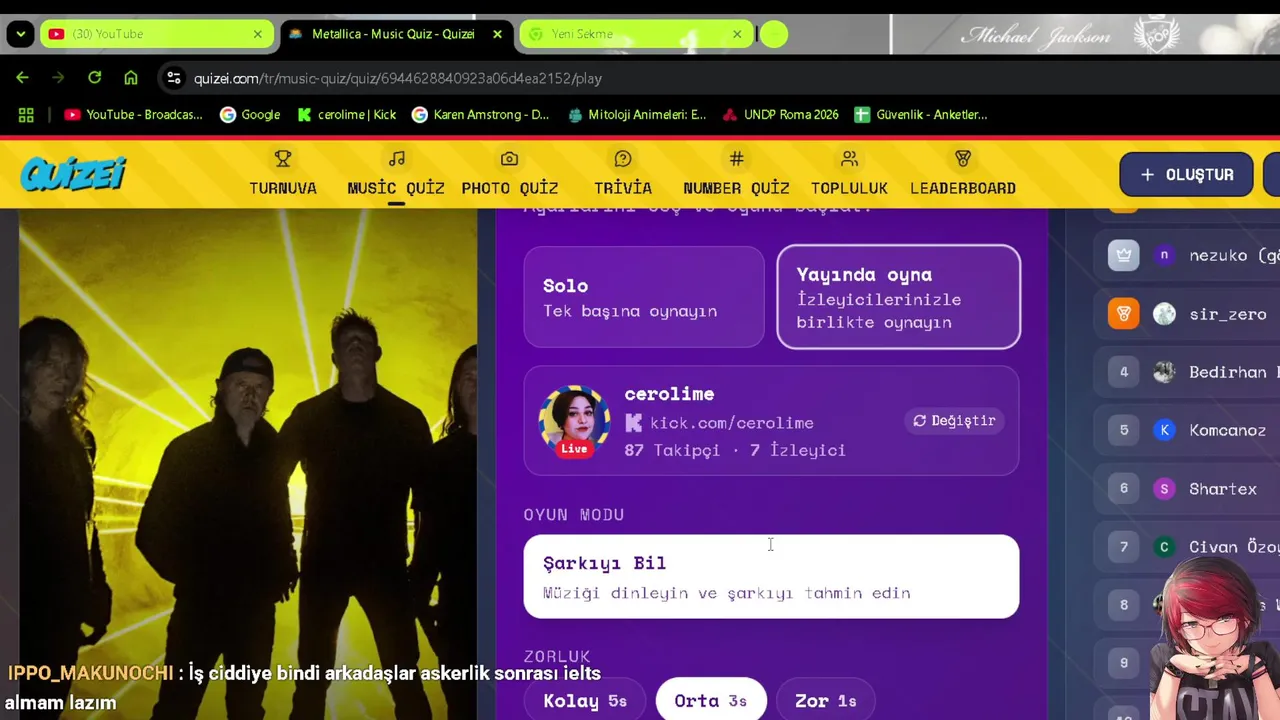Open the Photo Quiz menu item
Viewport: 1280px width, 720px height.
coord(510,173)
